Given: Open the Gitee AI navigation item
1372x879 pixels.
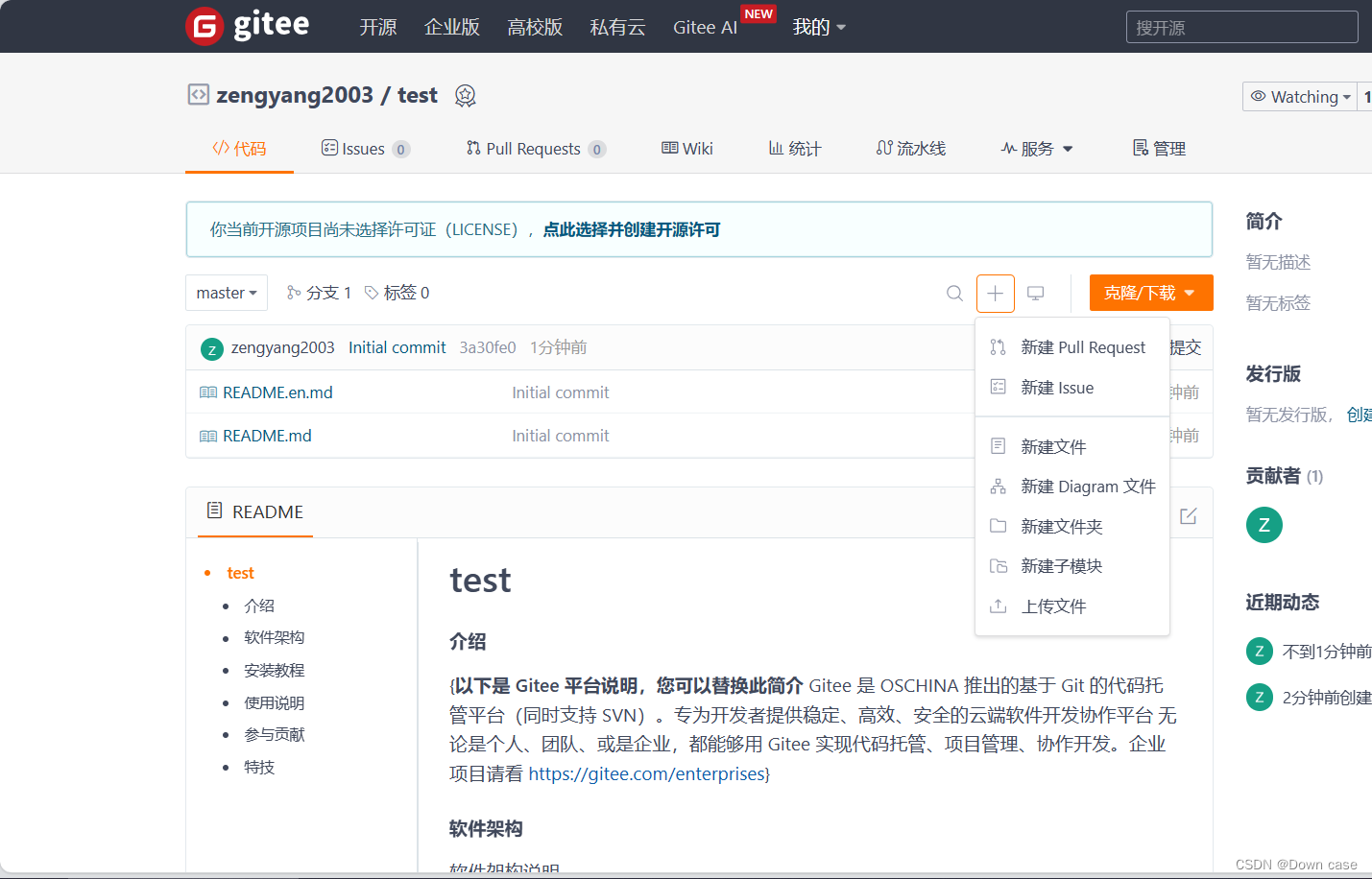Looking at the screenshot, I should click(706, 27).
